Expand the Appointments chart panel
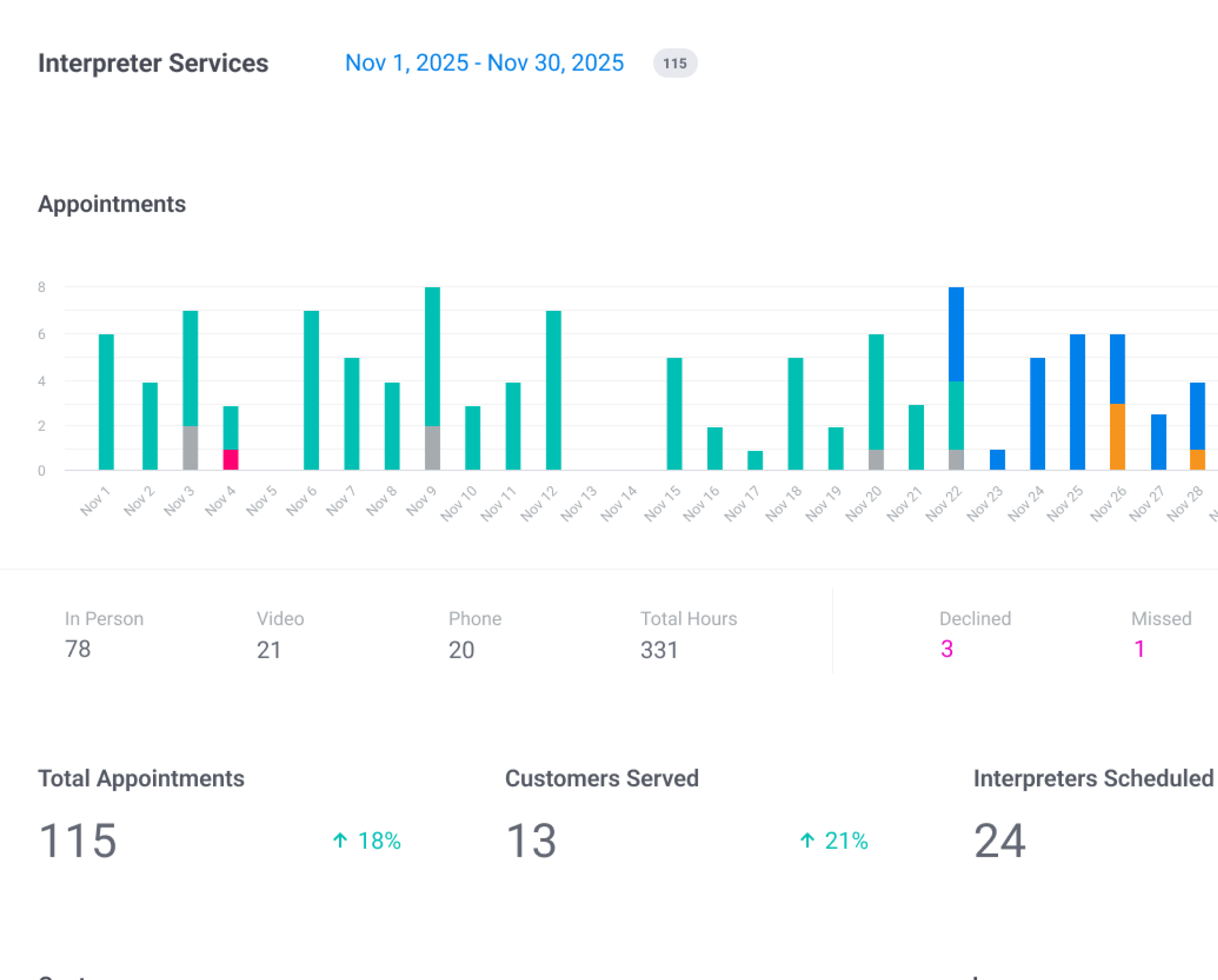 pyautogui.click(x=112, y=204)
